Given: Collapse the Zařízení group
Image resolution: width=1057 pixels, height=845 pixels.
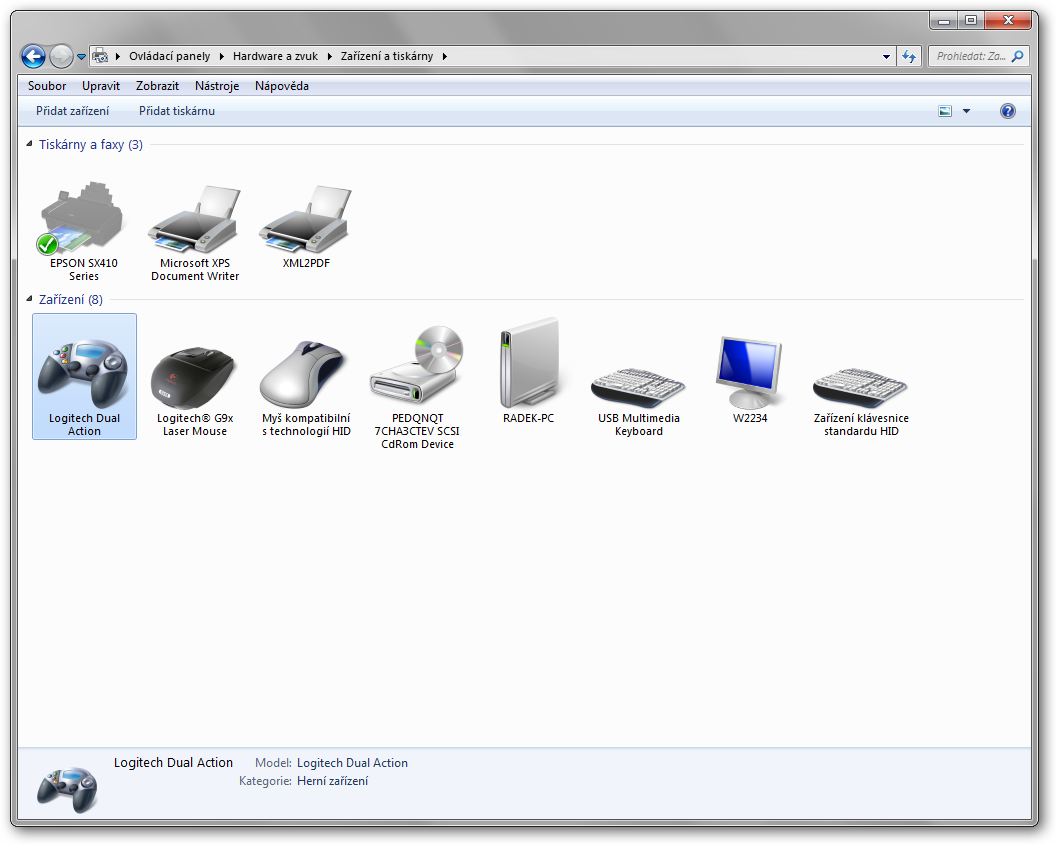Looking at the screenshot, I should pos(29,300).
